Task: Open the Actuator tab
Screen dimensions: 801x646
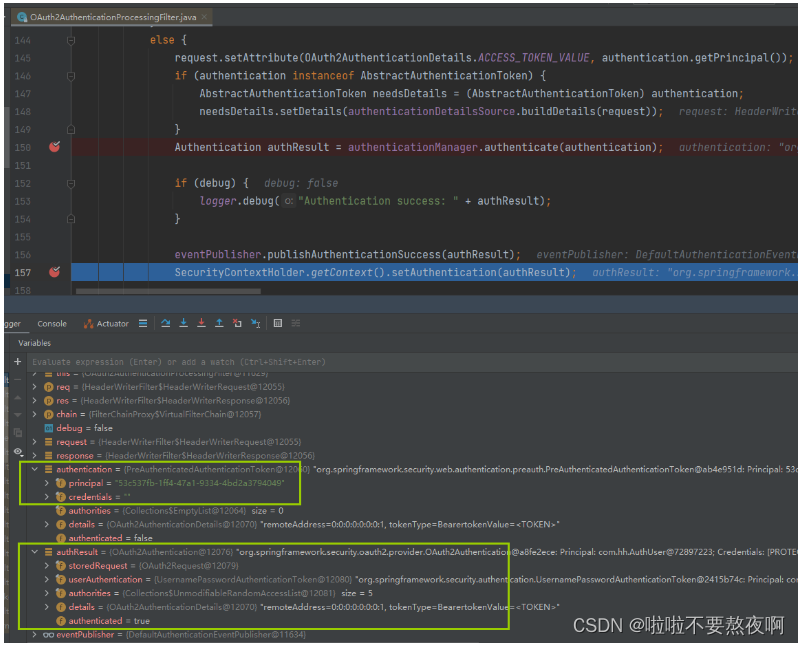Action: coord(106,324)
